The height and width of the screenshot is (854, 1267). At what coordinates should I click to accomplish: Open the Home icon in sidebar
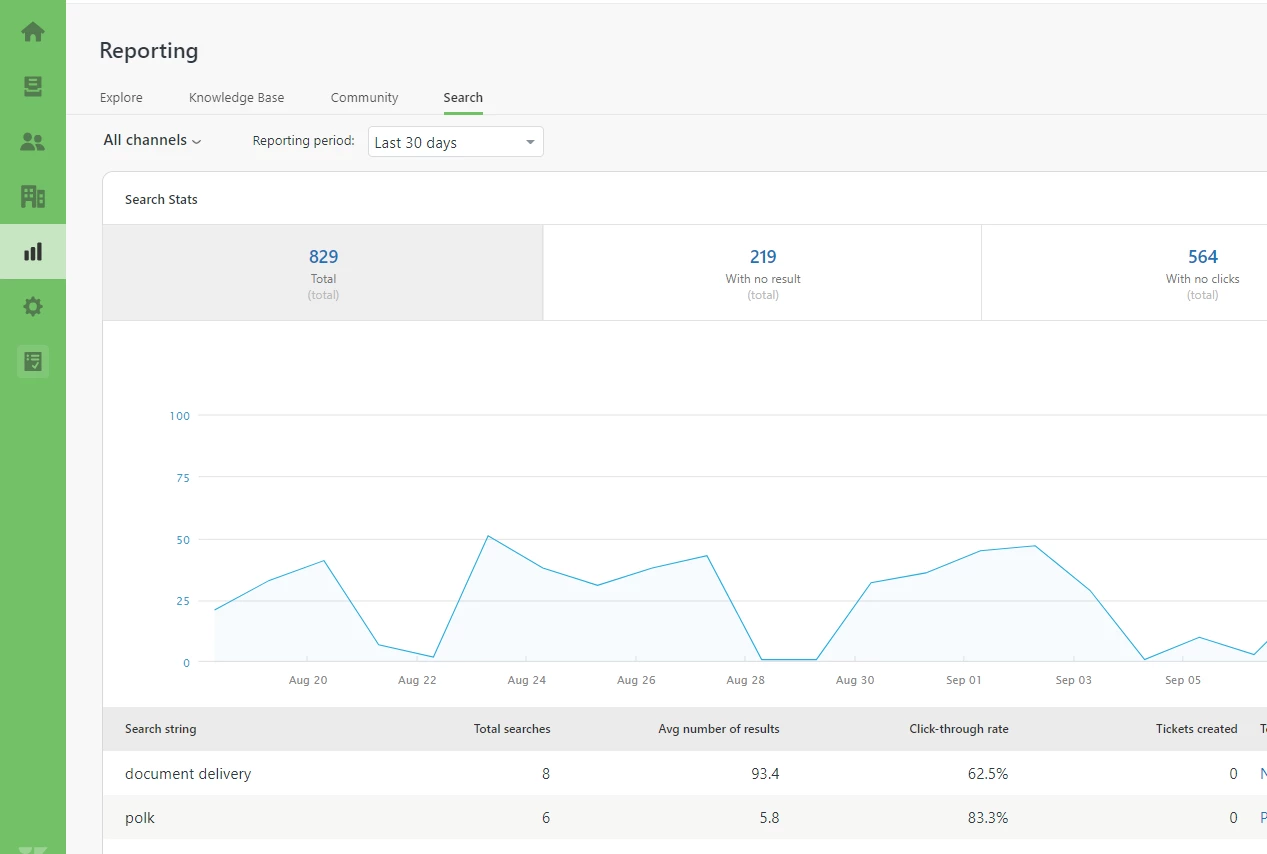33,32
